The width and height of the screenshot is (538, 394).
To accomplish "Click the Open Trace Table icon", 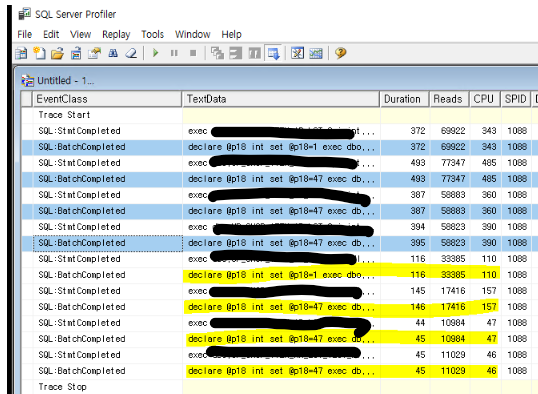I will [x=76, y=53].
